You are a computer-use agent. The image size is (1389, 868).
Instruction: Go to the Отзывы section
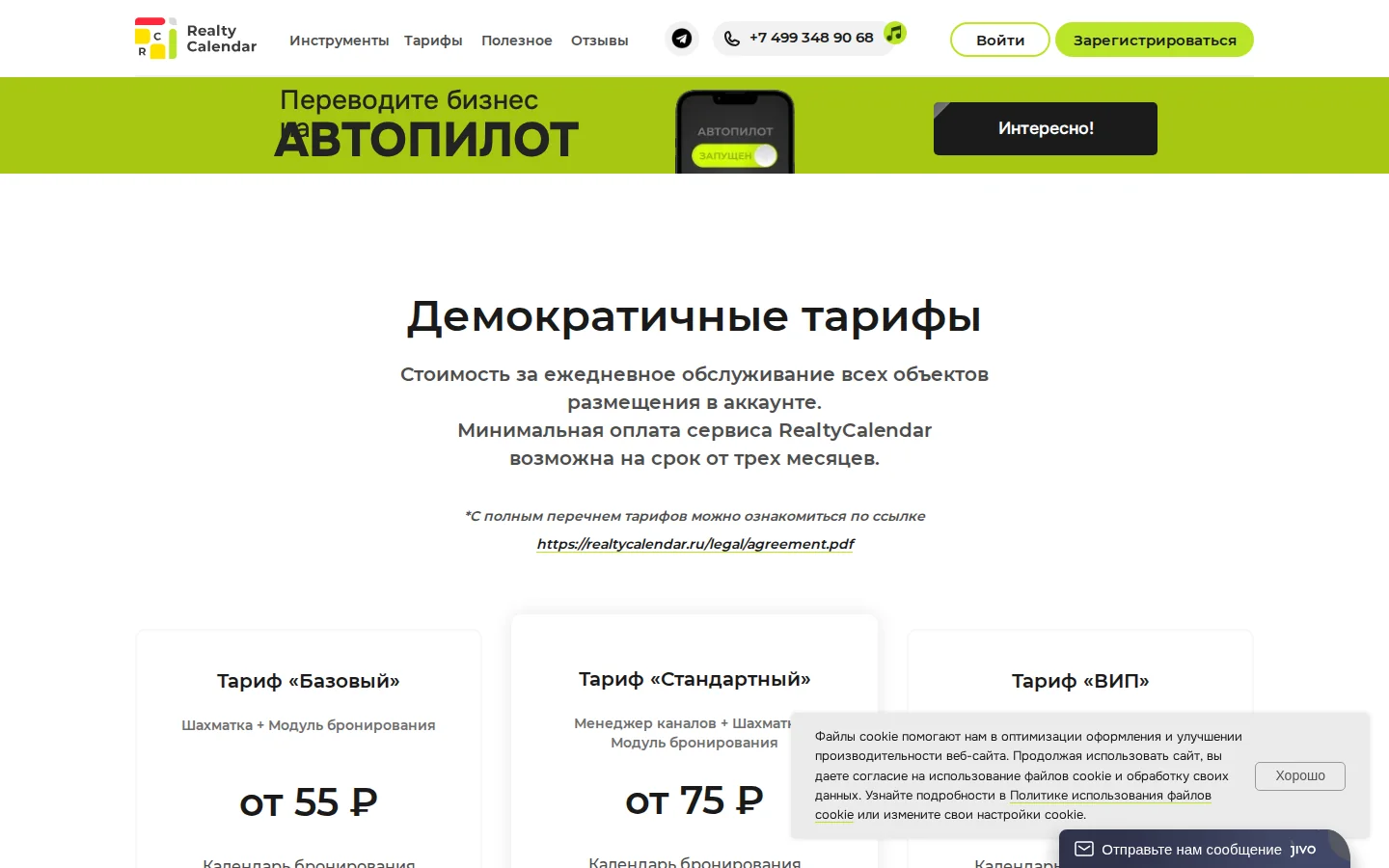click(x=599, y=41)
